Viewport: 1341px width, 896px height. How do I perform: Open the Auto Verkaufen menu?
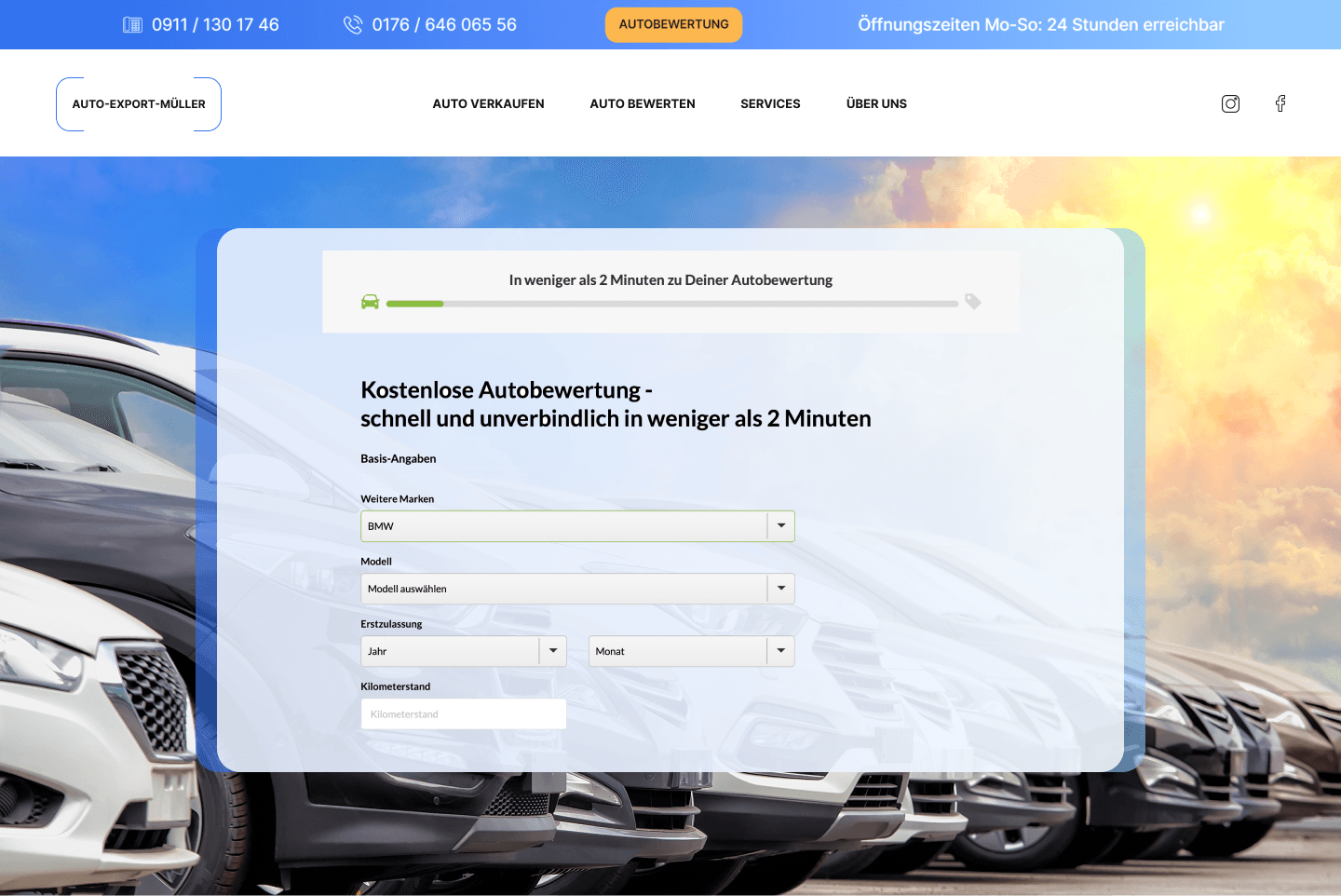coord(488,104)
